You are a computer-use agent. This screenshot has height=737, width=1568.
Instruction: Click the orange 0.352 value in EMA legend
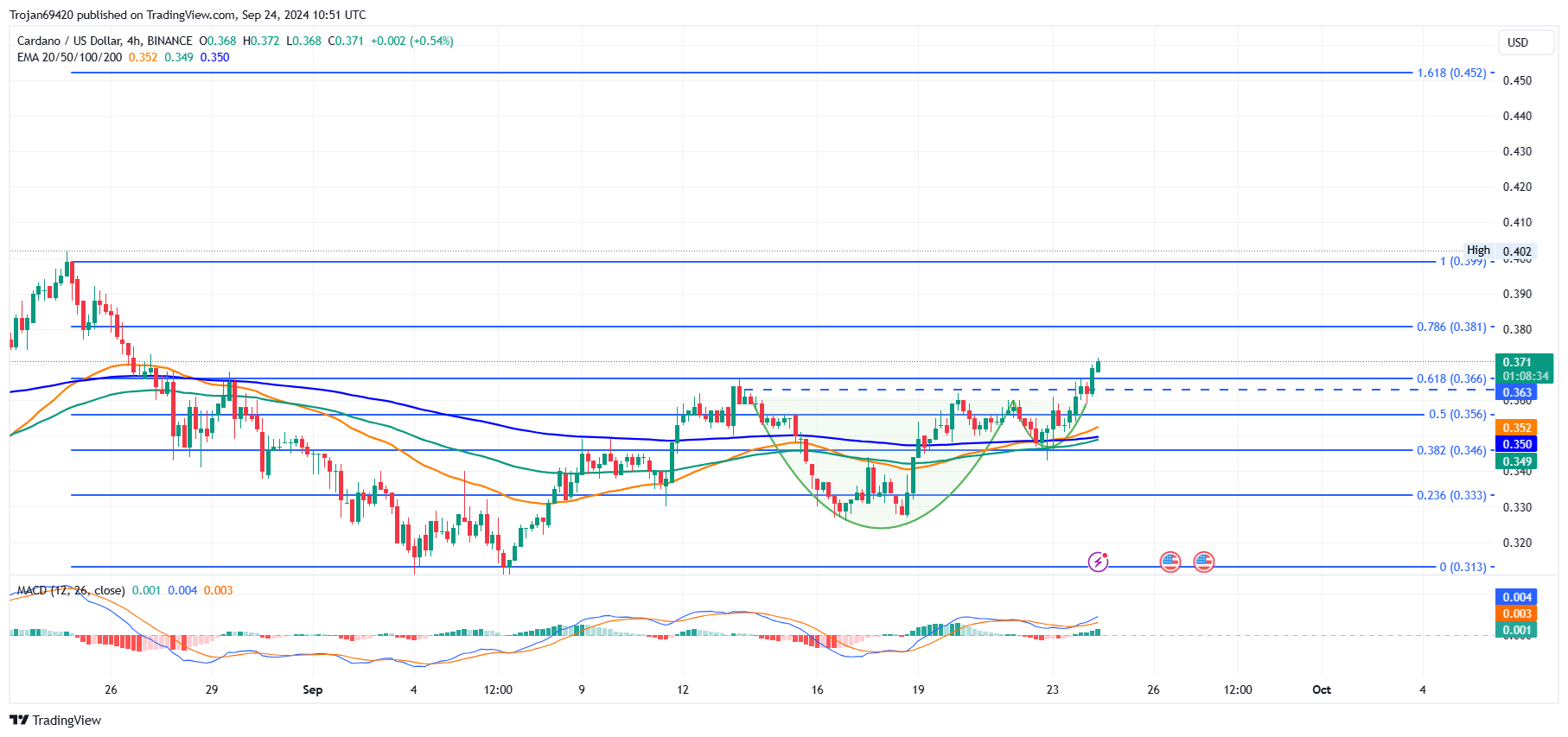tap(143, 57)
